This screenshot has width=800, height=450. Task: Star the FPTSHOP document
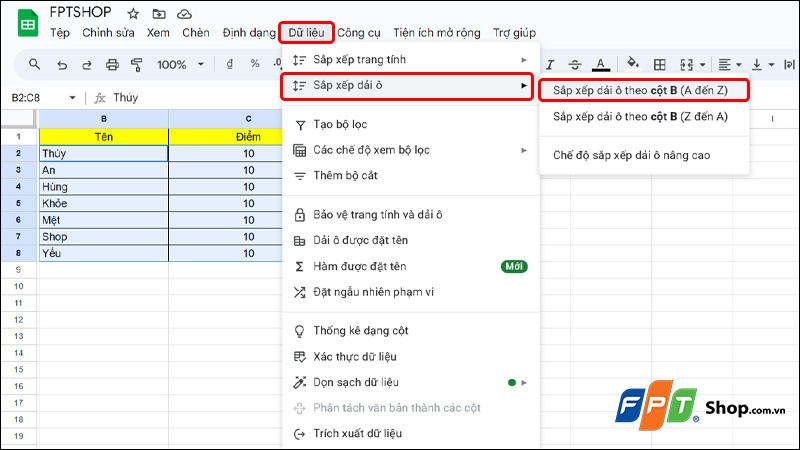(133, 14)
